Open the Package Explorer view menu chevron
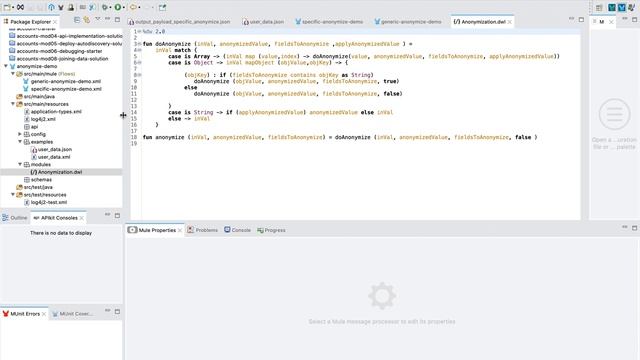 tap(98, 19)
